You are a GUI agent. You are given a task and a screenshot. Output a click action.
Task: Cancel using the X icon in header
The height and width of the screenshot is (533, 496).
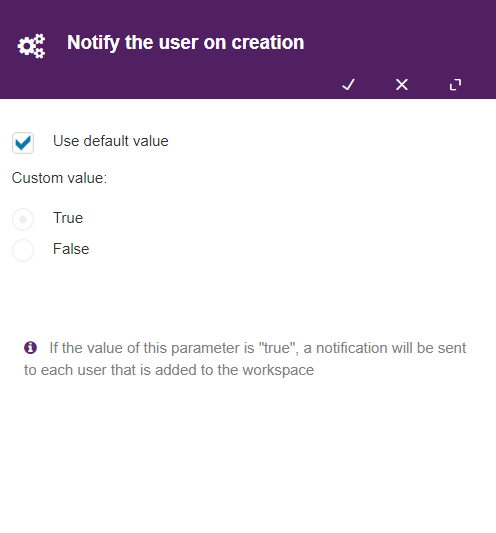click(x=402, y=85)
